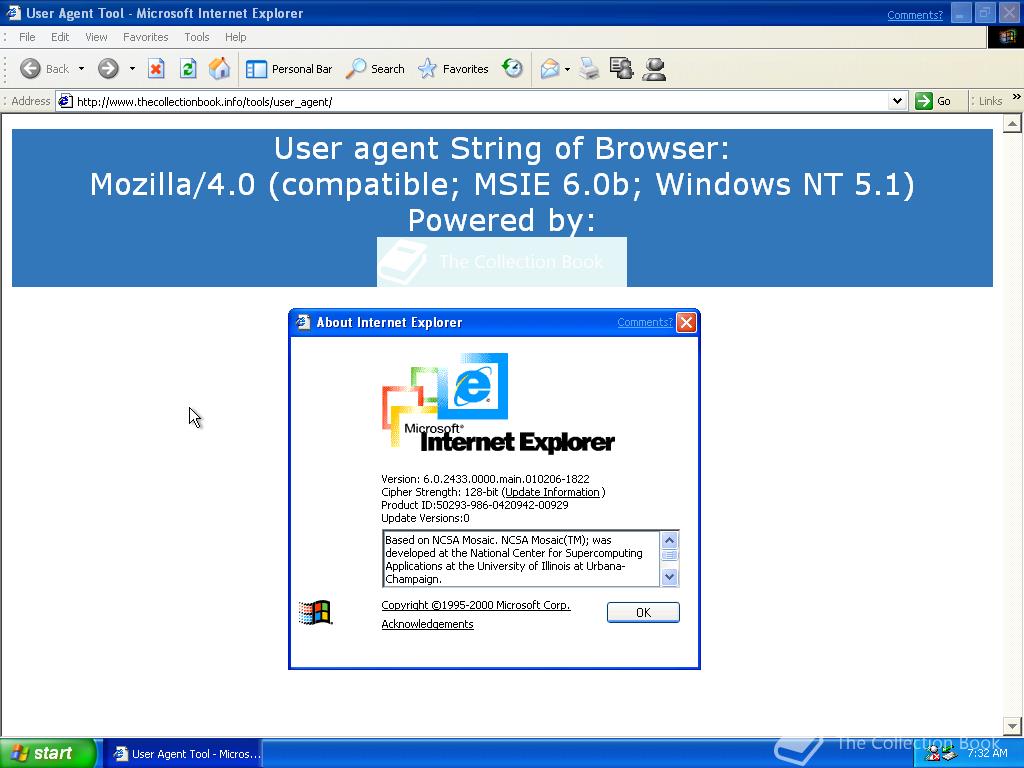1024x768 pixels.
Task: Click Comments? link in About dialog
Action: point(645,322)
